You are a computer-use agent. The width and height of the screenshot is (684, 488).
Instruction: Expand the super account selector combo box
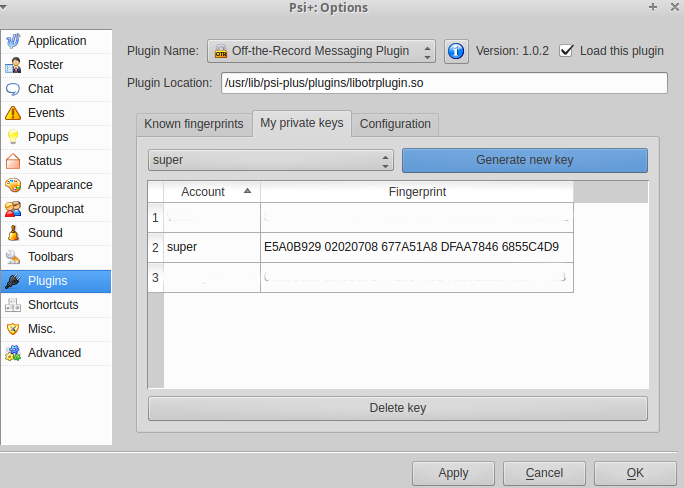(x=270, y=160)
